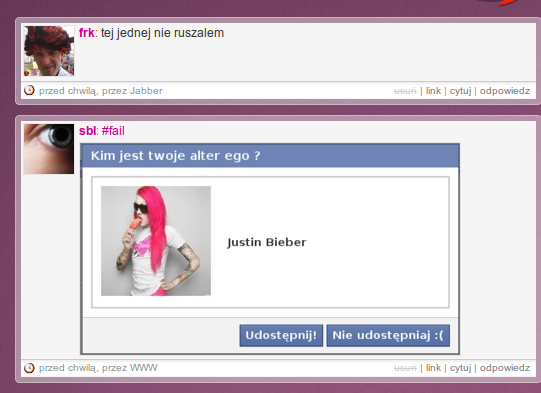Click the clock icon in sbl's post footer
541x393 pixels.
pos(29,368)
